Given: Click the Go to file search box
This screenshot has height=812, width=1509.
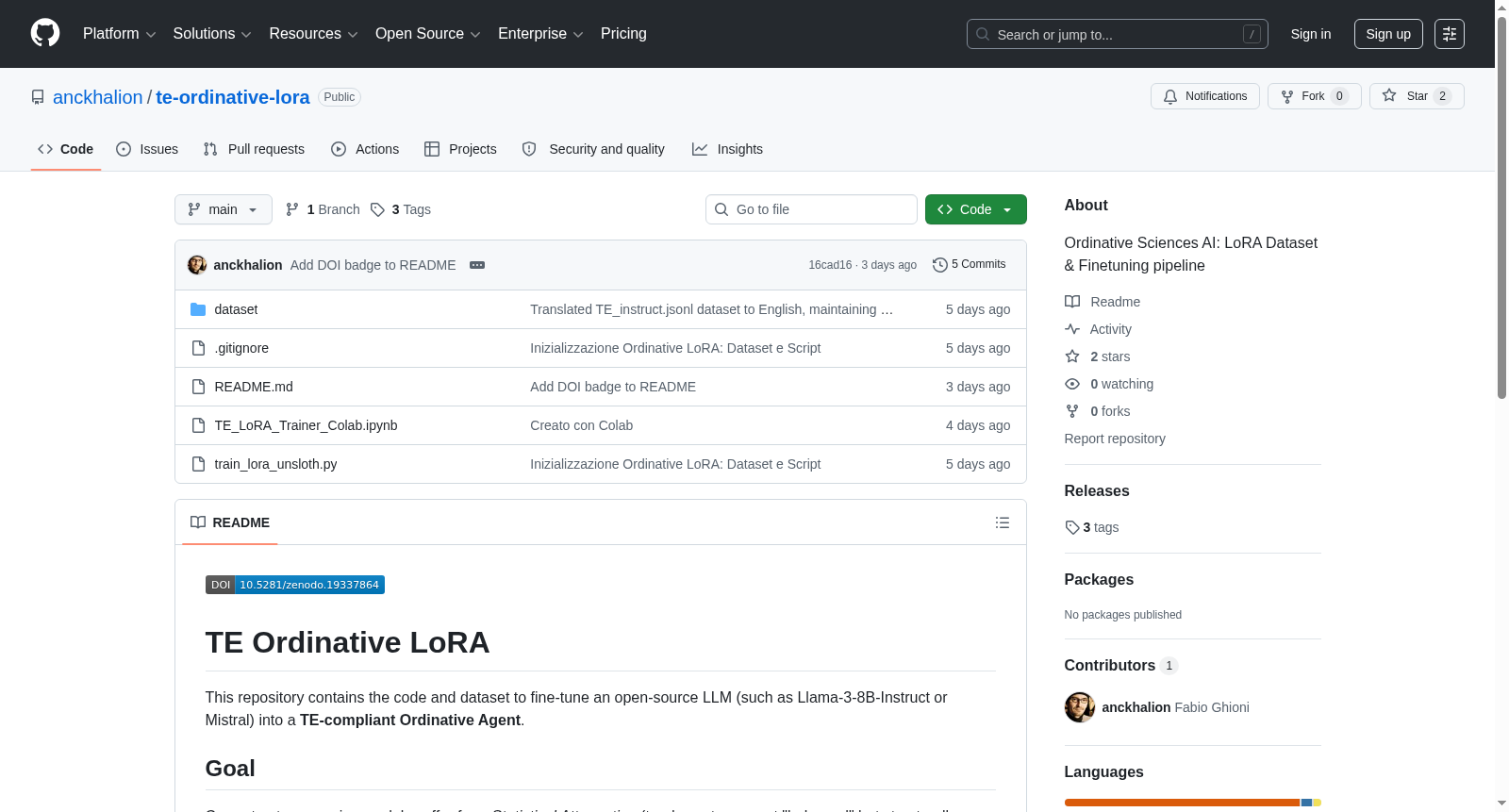Looking at the screenshot, I should 811,209.
